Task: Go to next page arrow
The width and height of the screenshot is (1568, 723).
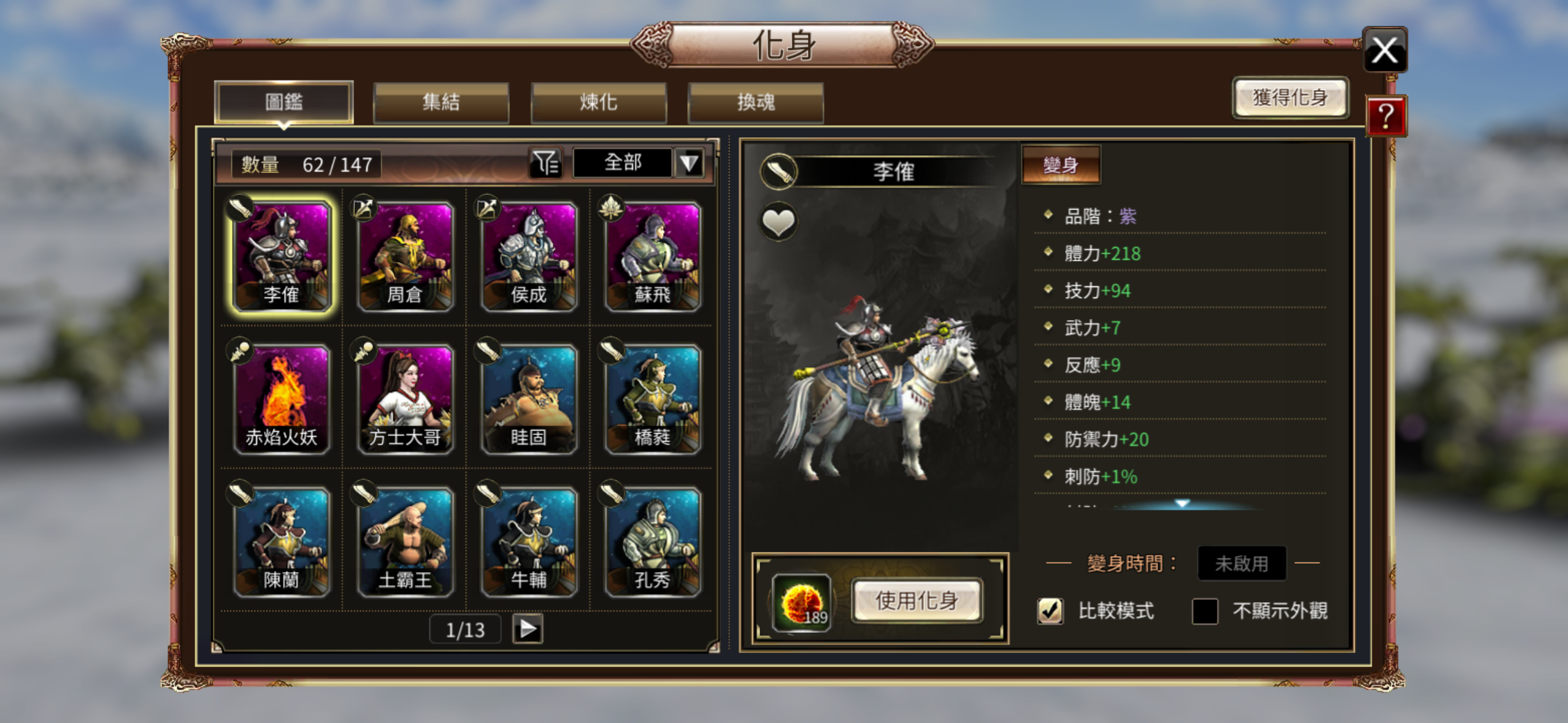Action: click(x=528, y=629)
